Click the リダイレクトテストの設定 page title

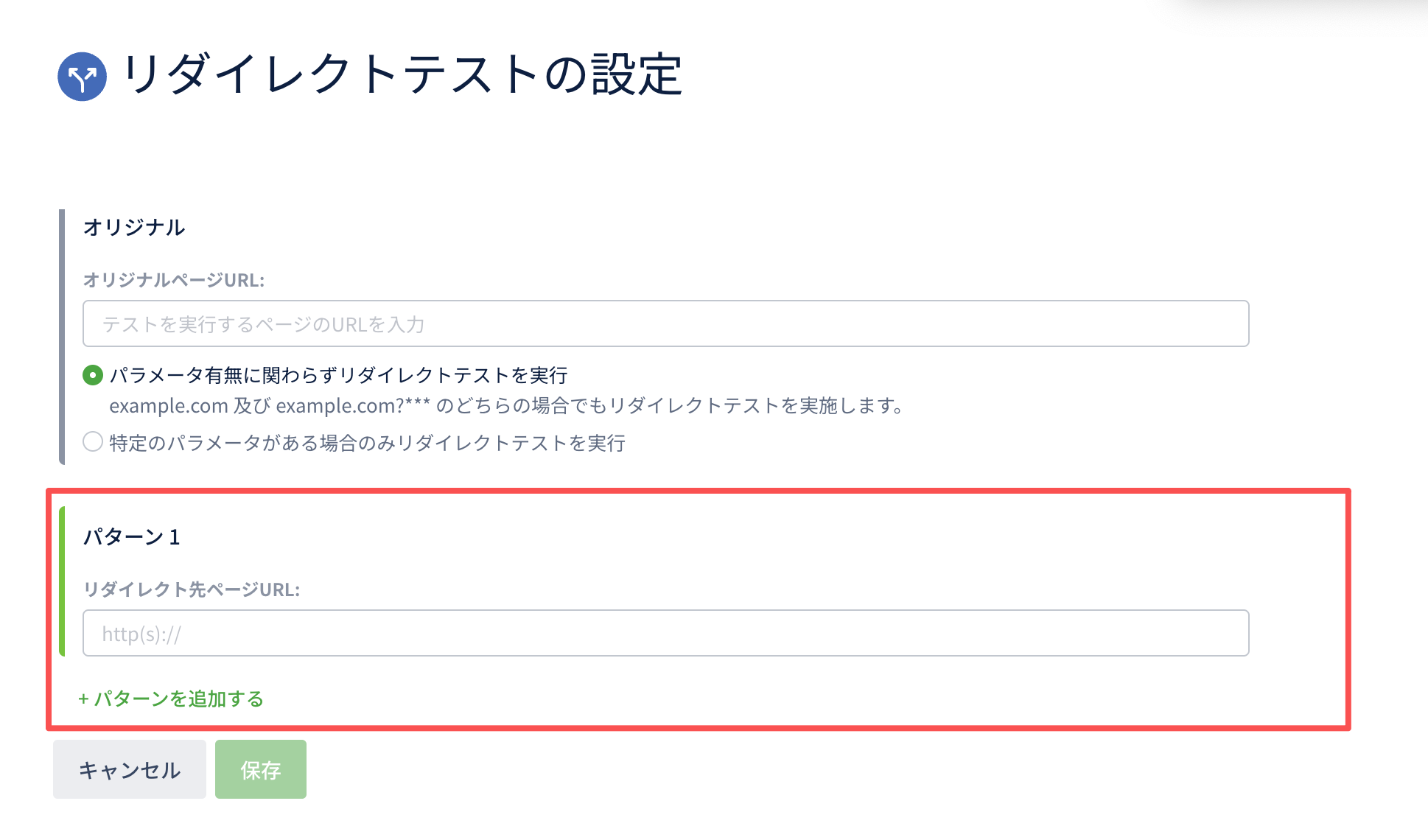(x=402, y=74)
